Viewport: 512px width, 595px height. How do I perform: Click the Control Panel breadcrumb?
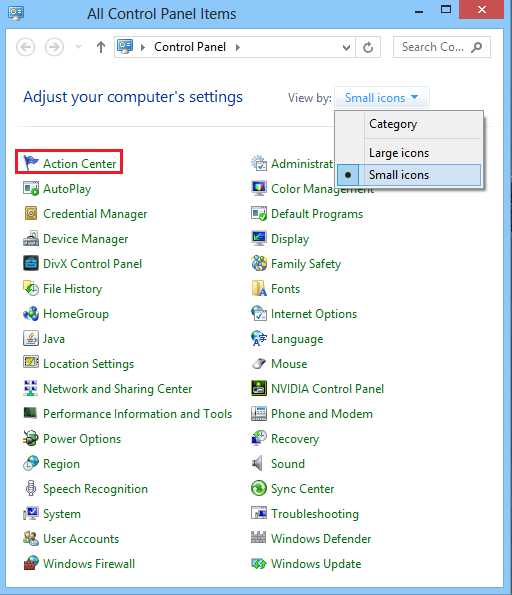190,47
